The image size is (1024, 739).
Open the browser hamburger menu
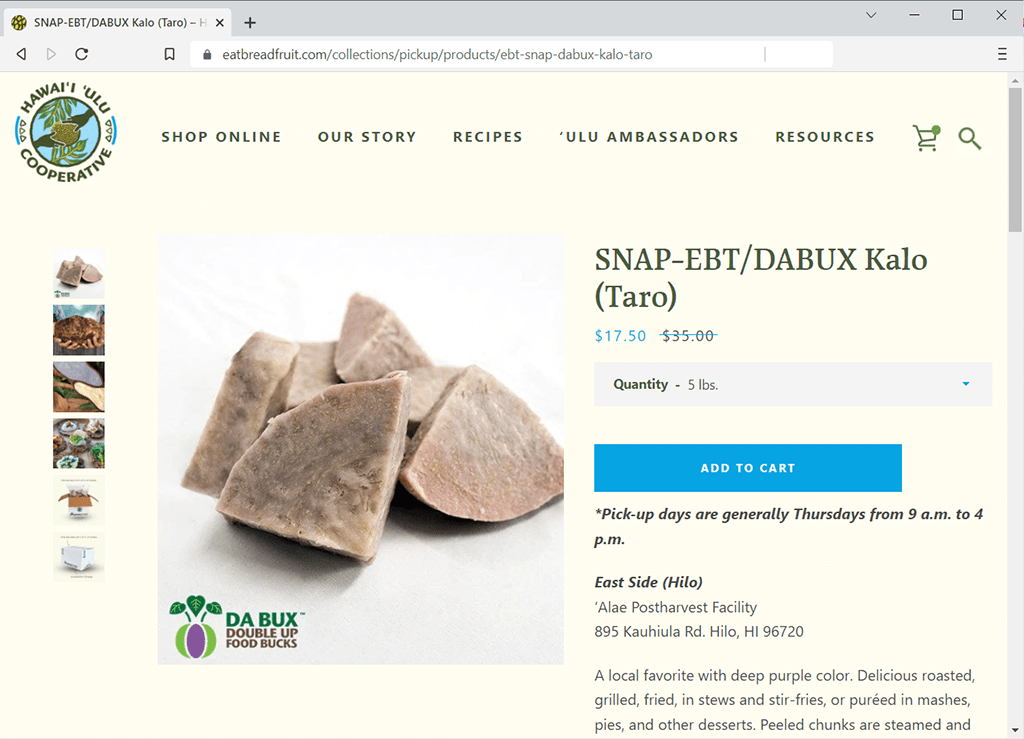point(1002,54)
